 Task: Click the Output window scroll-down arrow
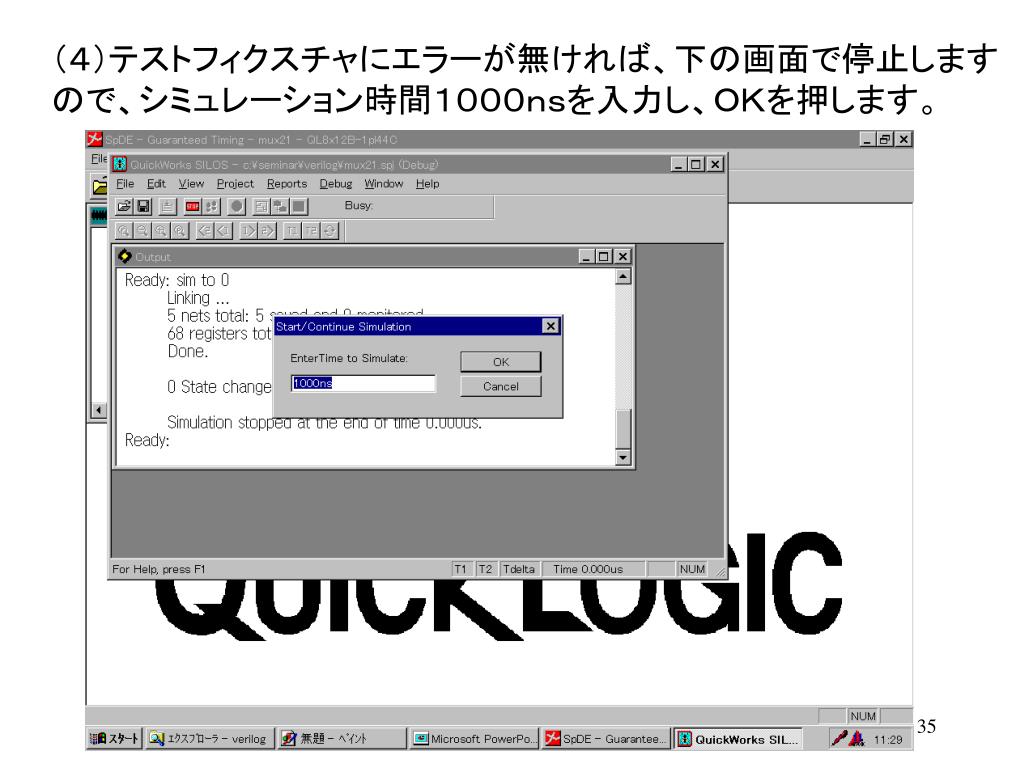pos(623,457)
